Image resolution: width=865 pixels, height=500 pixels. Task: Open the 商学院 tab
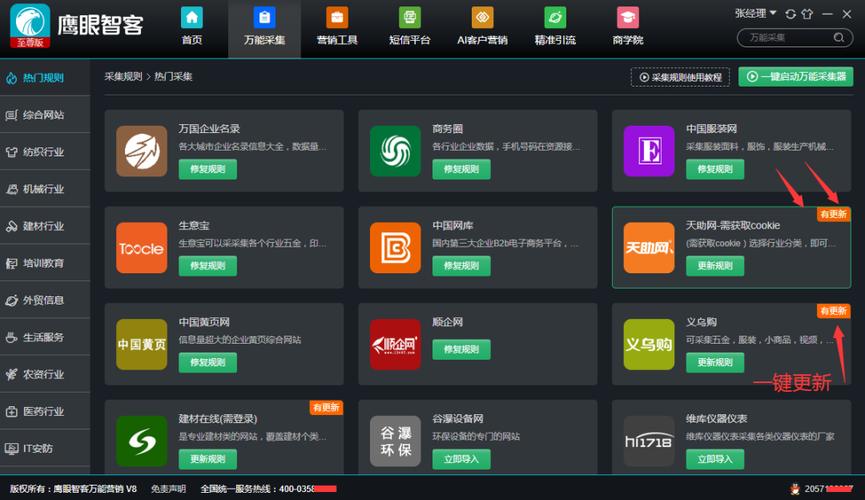pyautogui.click(x=628, y=26)
